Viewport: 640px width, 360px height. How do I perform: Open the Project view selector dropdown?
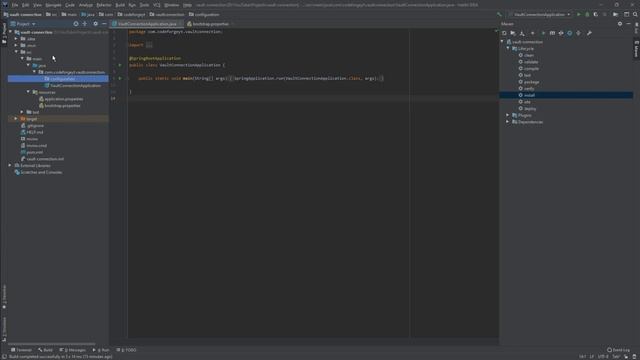(x=23, y=24)
